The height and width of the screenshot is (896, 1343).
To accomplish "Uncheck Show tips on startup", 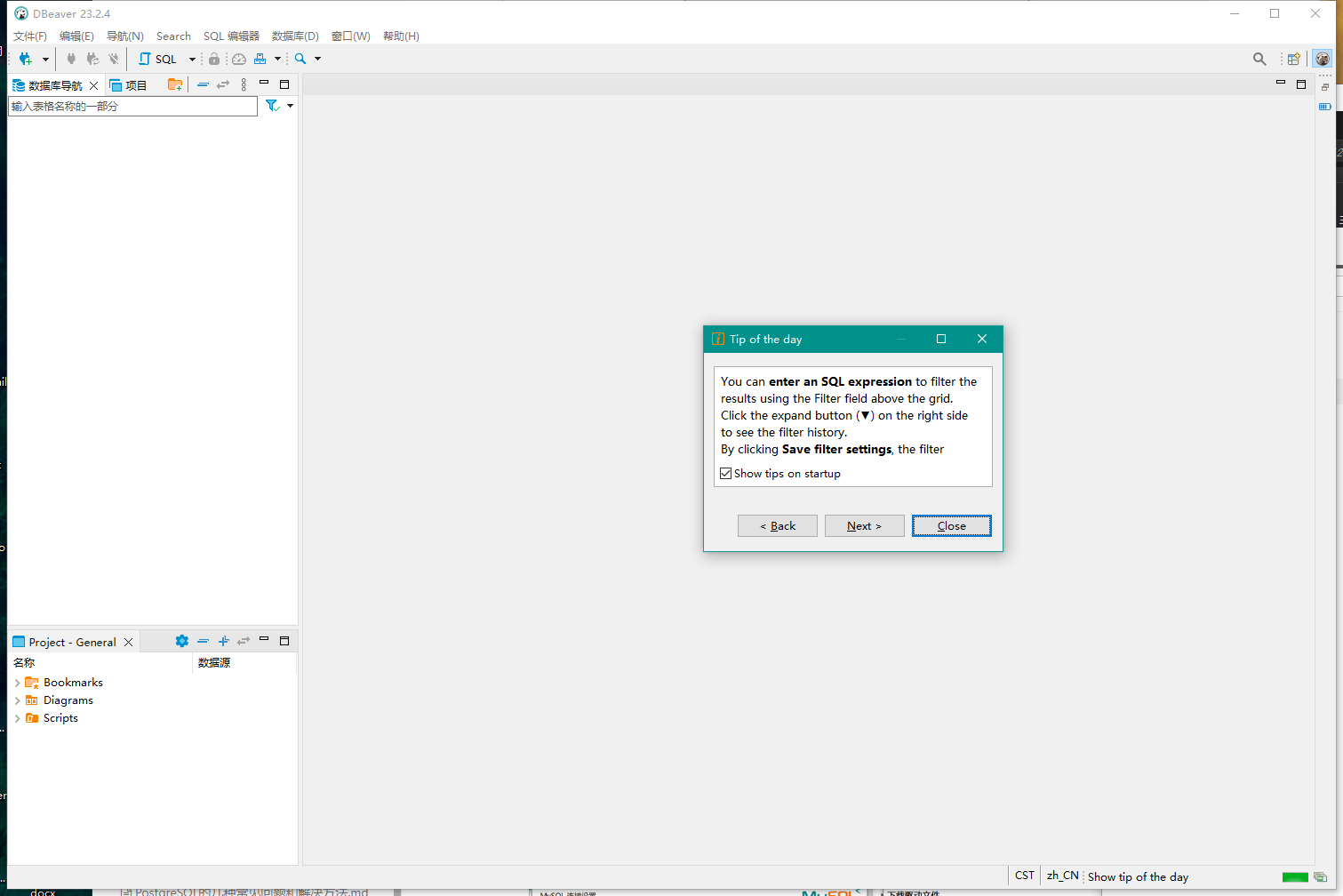I will (x=726, y=474).
